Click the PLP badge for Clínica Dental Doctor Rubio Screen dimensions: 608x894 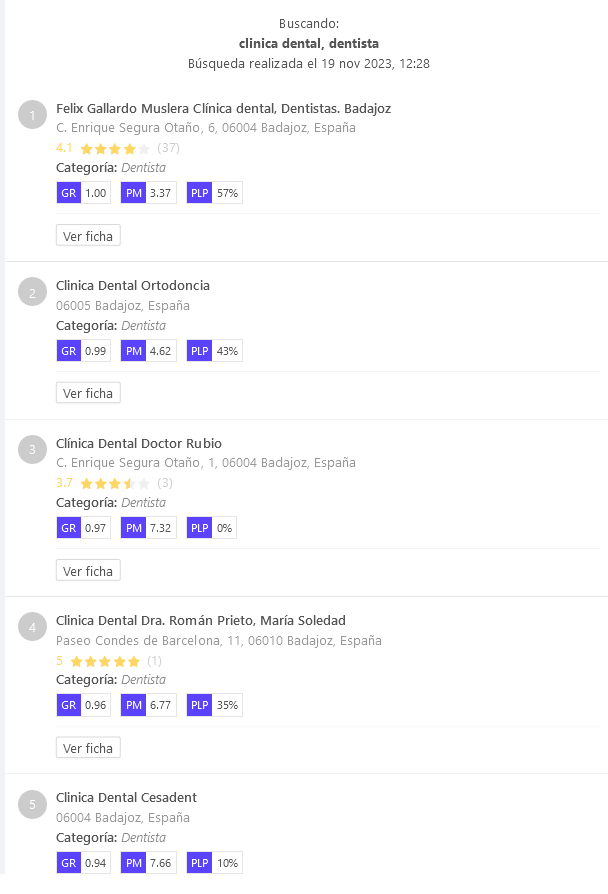tap(200, 528)
